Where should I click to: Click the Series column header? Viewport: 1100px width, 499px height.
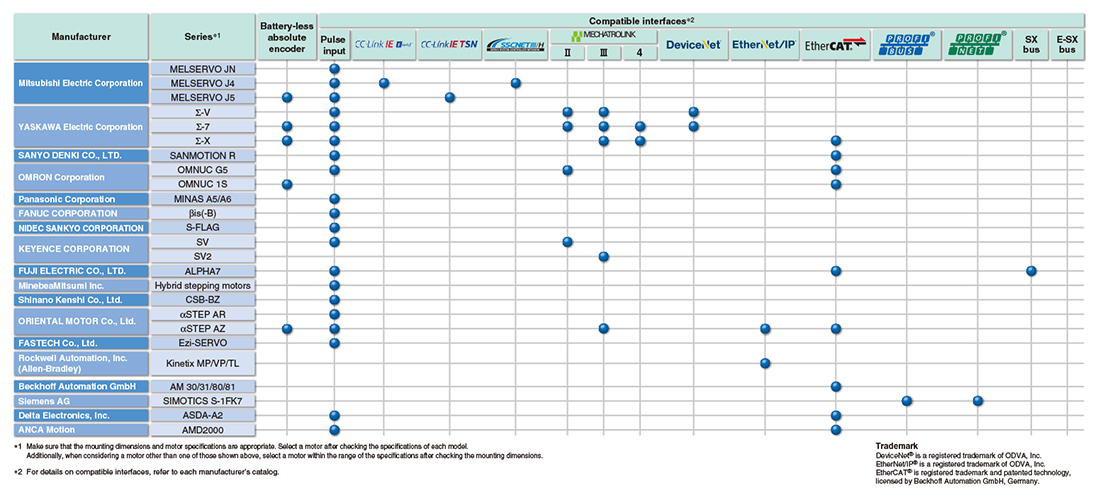[x=202, y=36]
